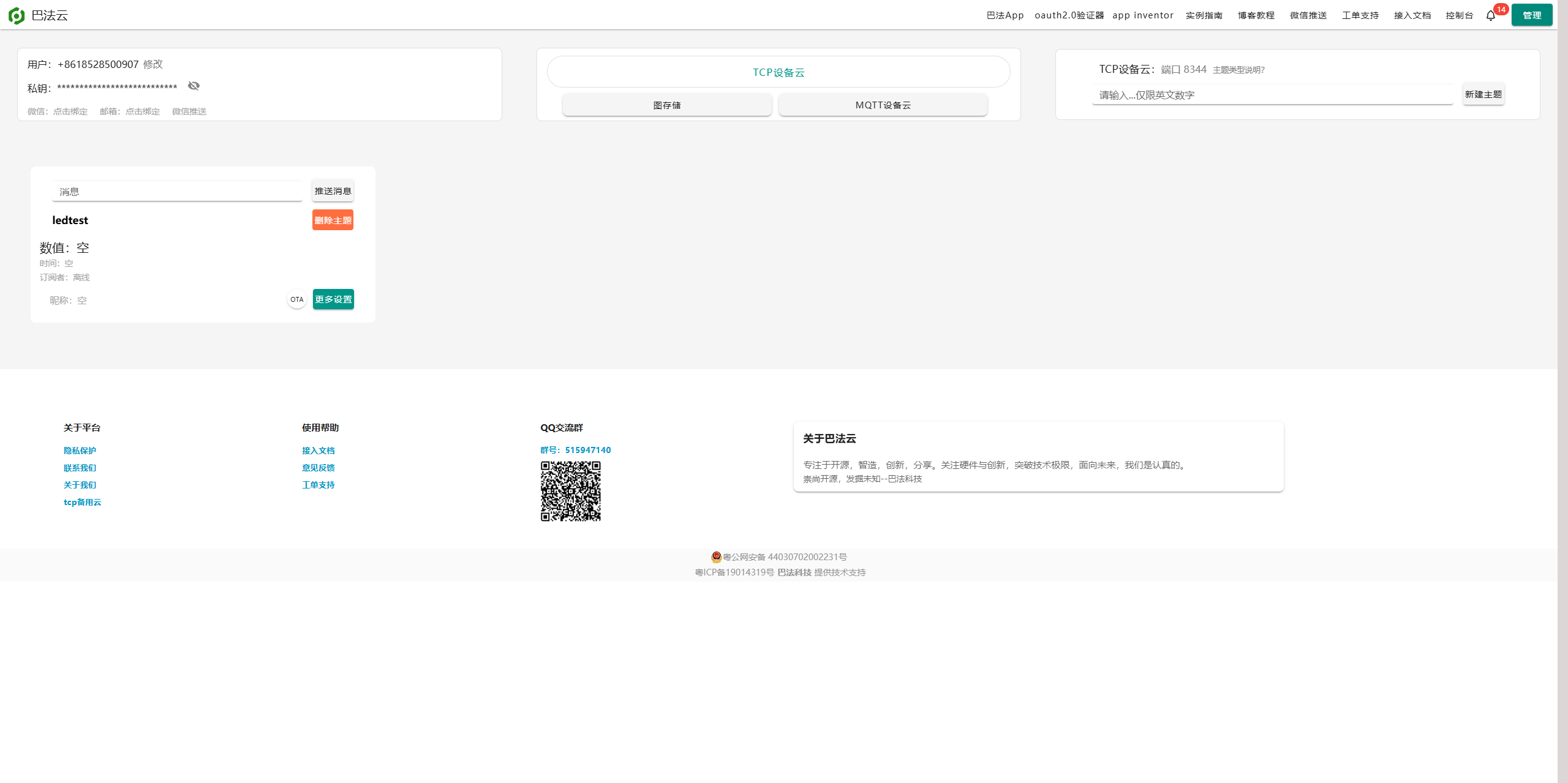Click the 推送消息 button
This screenshot has width=1568, height=783.
pos(333,191)
